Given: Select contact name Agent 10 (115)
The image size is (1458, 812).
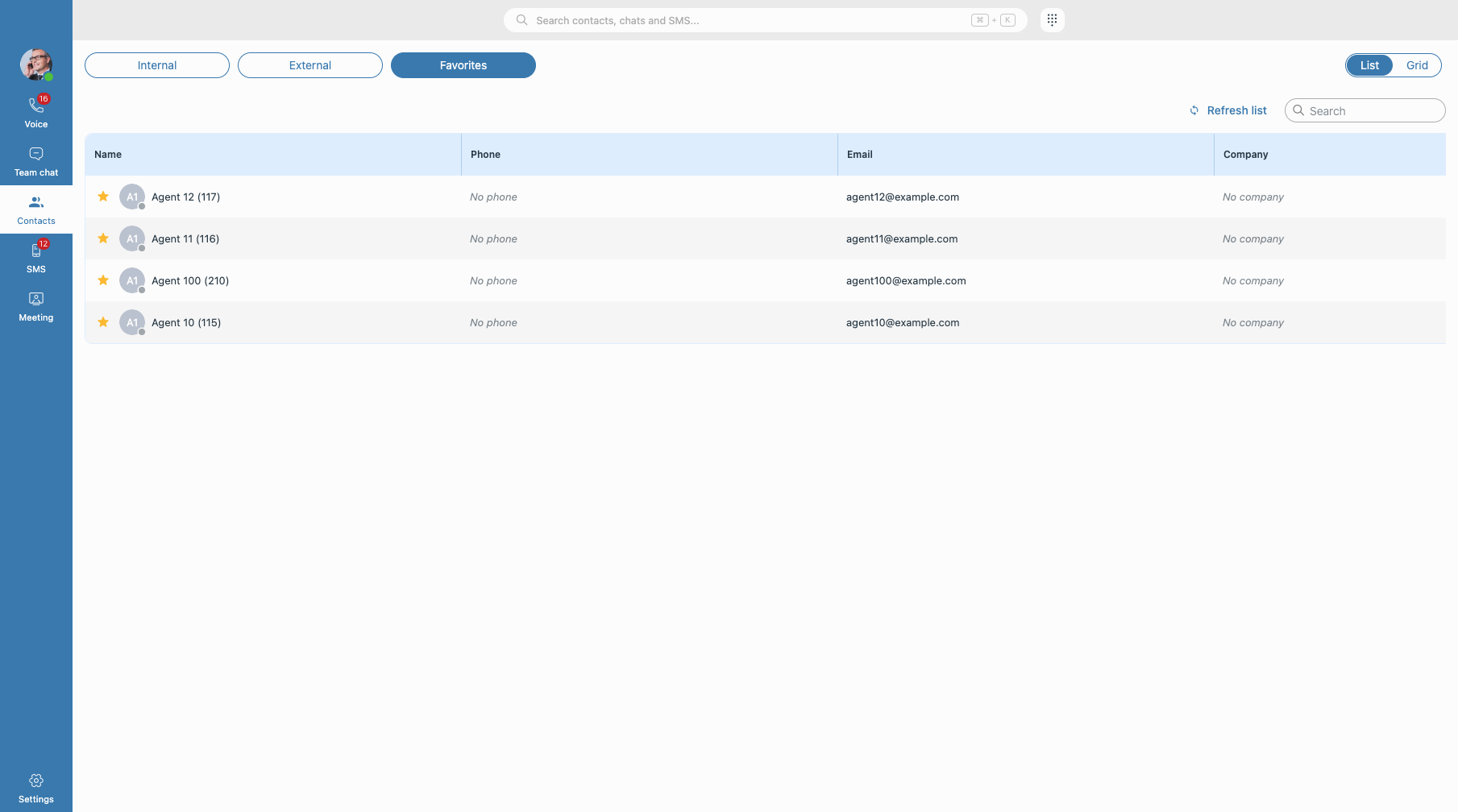Looking at the screenshot, I should 186,322.
